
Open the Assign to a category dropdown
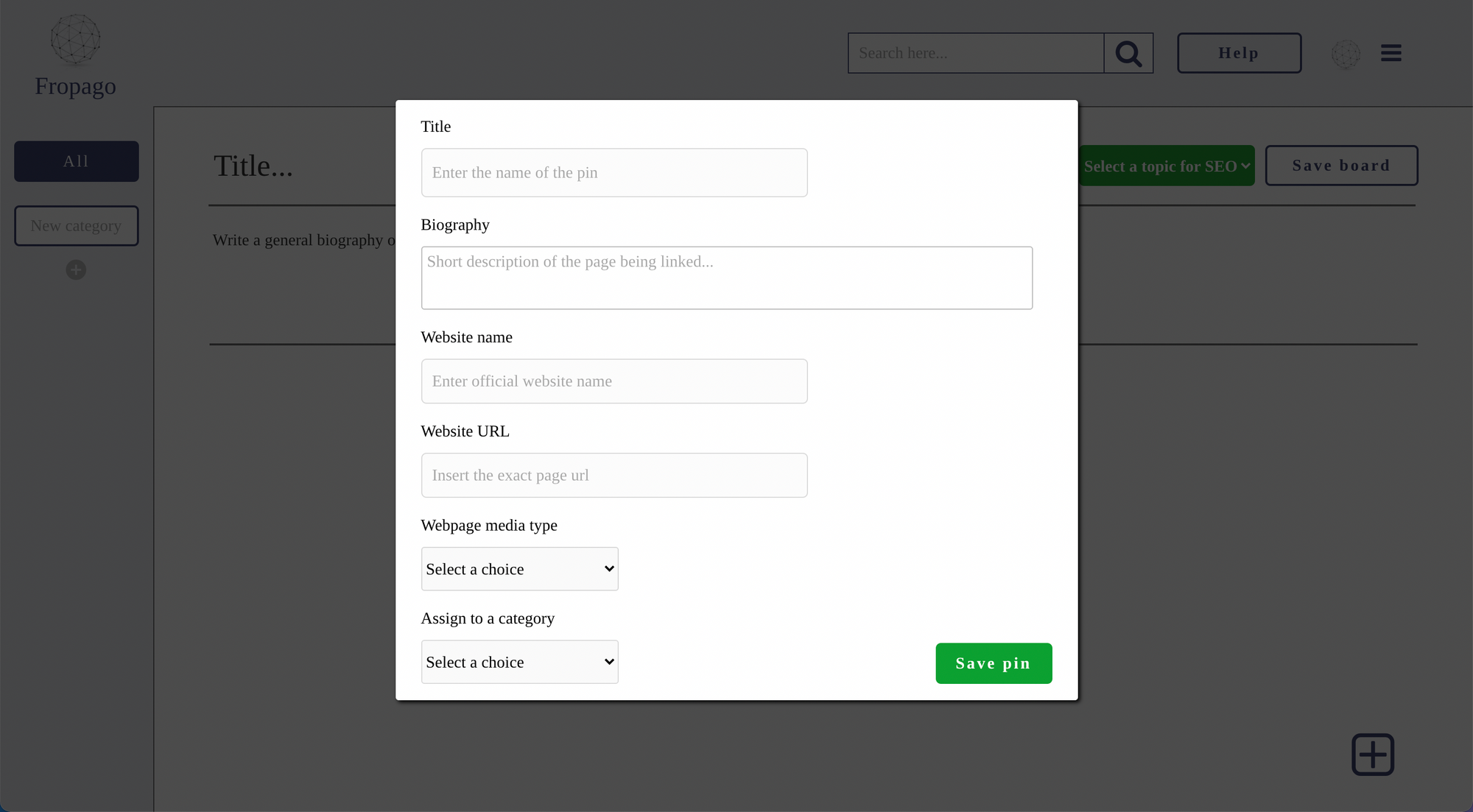click(x=520, y=662)
